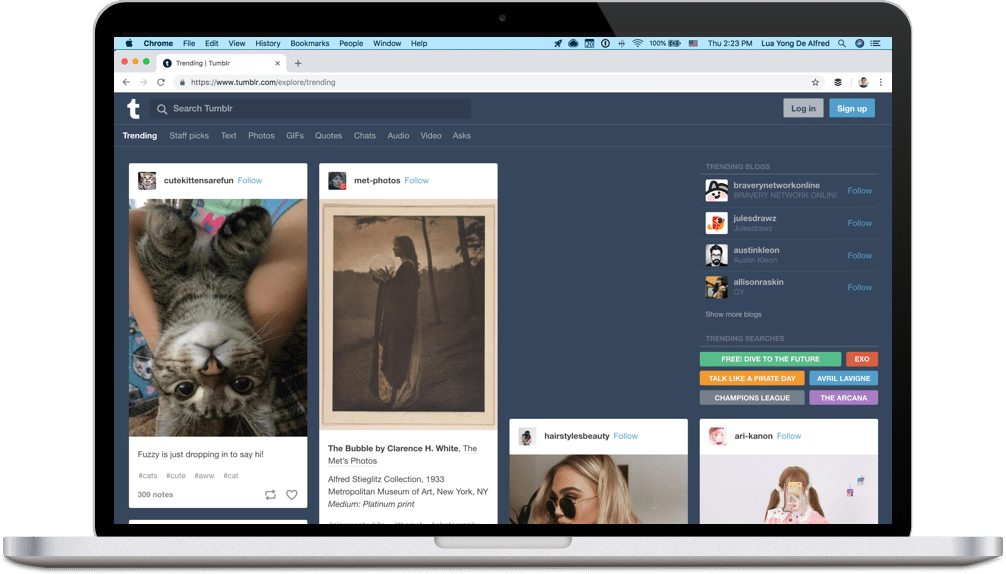The width and height of the screenshot is (1006, 574).
Task: Click braverynetworkonline blog avatar
Action: 716,190
